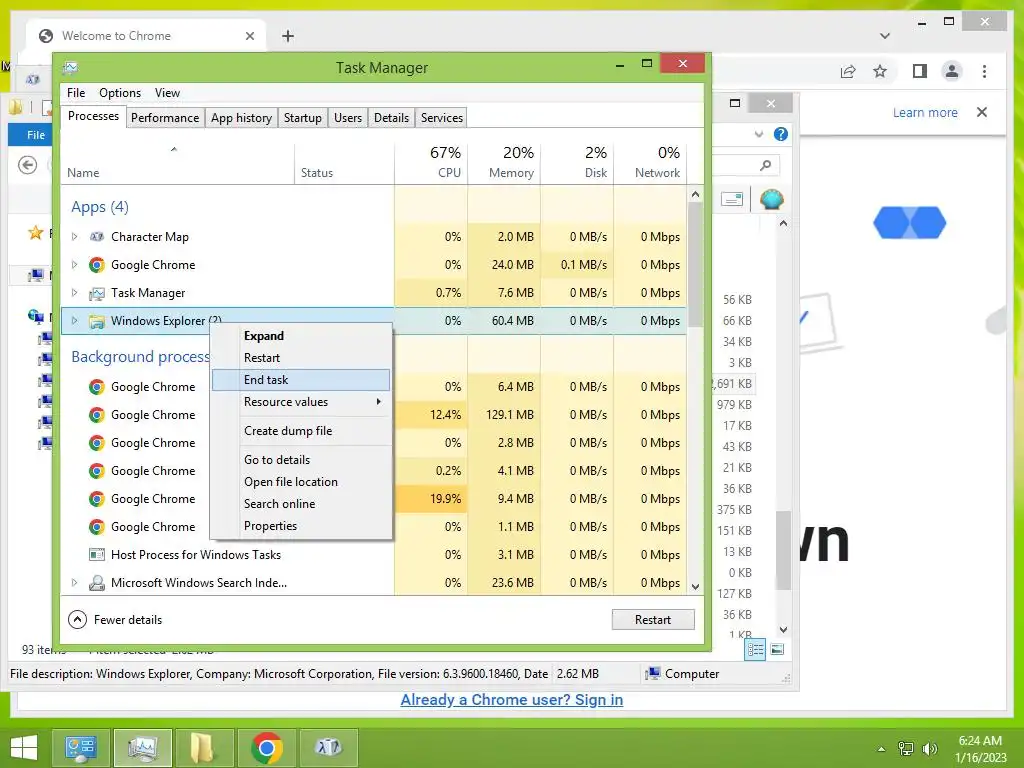Click the Explorer search magnifier icon
The height and width of the screenshot is (768, 1024).
pos(766,165)
